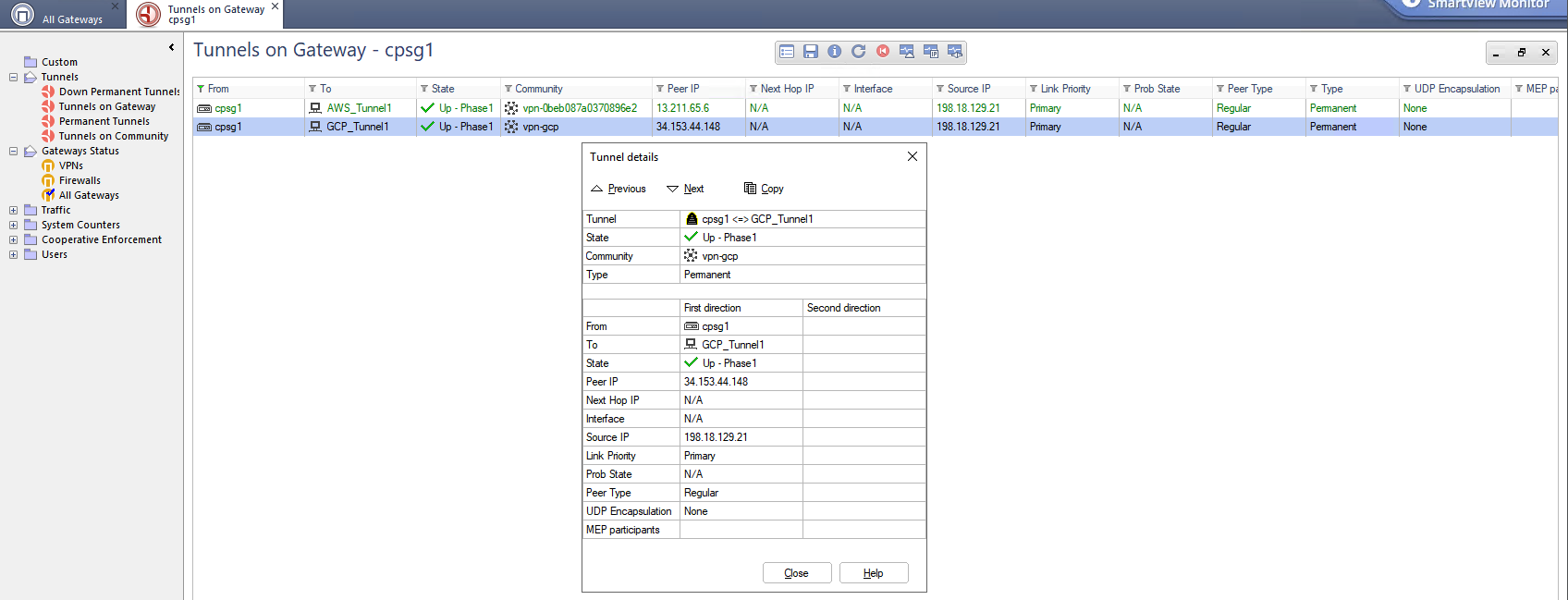Click the red skip-to-start toolbar icon
The height and width of the screenshot is (600, 1568).
tap(883, 52)
